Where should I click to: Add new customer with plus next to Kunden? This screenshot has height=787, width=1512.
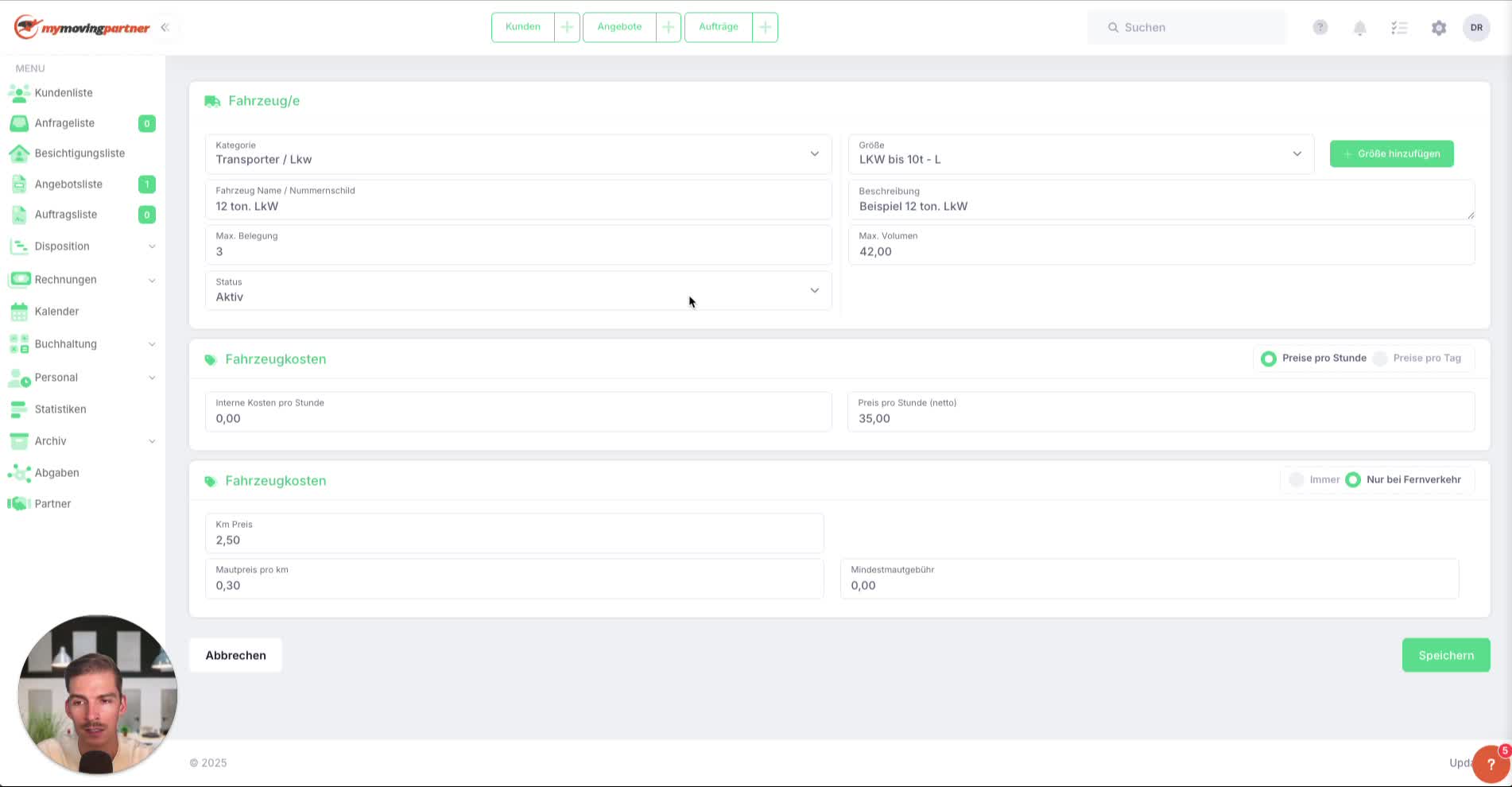click(x=567, y=27)
